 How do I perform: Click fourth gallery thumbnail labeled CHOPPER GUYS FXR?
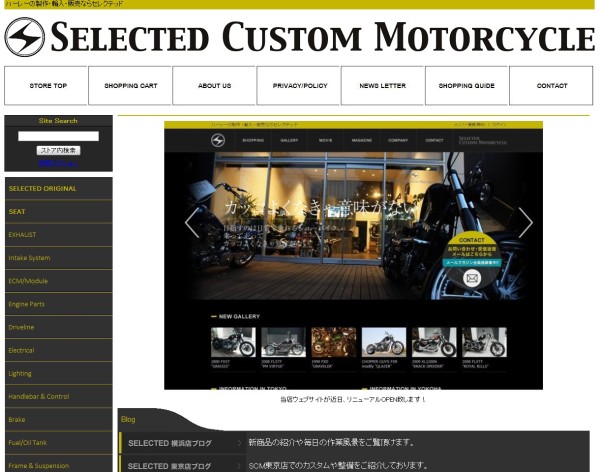tap(384, 342)
